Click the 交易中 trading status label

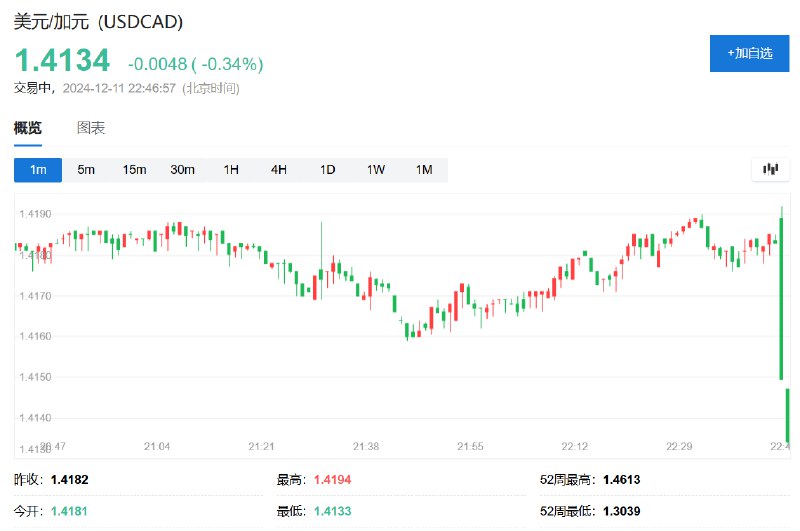32,88
